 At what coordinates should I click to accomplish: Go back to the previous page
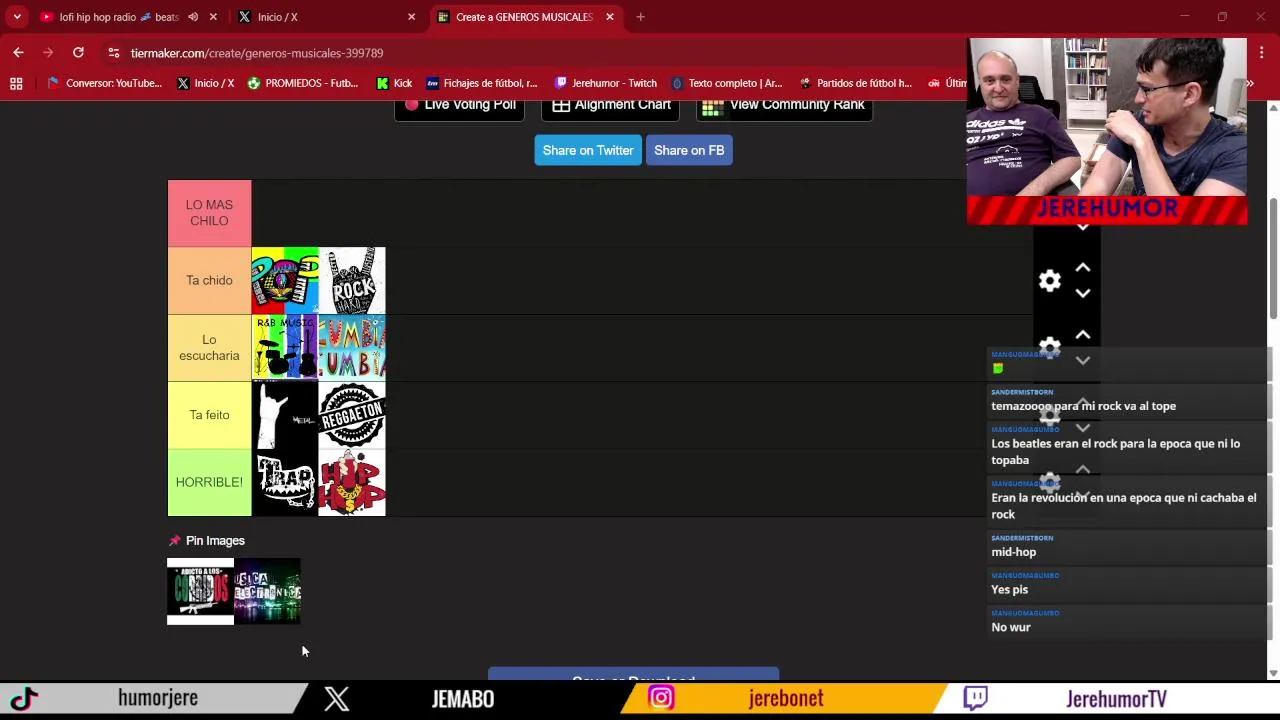pos(18,53)
